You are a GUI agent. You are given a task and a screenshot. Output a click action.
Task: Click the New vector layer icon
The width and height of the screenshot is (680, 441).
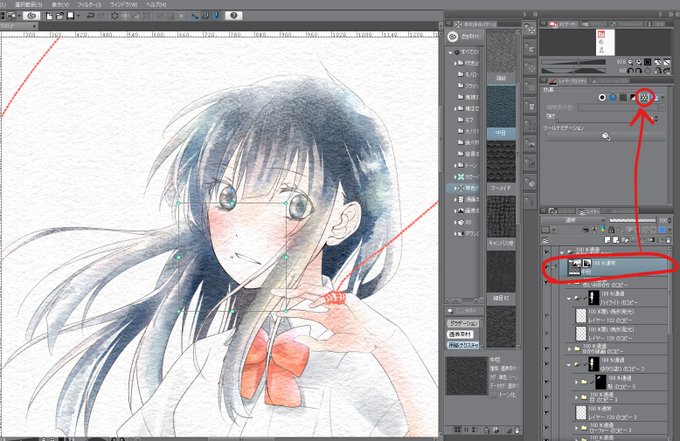pyautogui.click(x=615, y=240)
